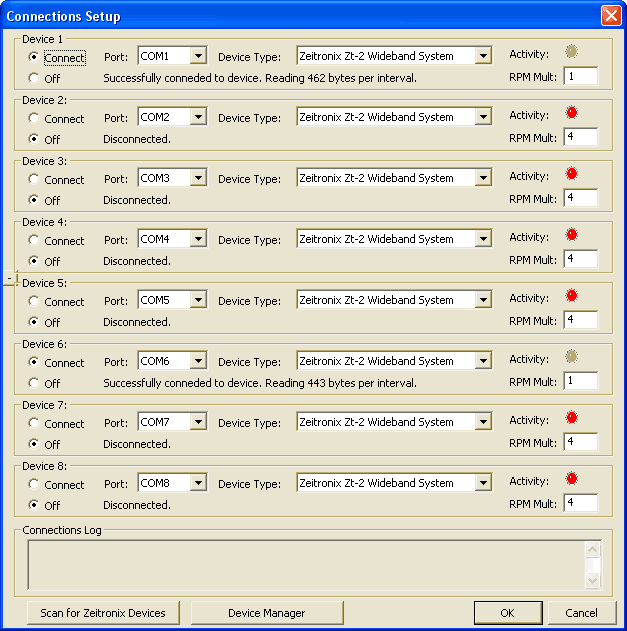Image resolution: width=627 pixels, height=631 pixels.
Task: Click Device 4 red activity light
Action: point(572,235)
